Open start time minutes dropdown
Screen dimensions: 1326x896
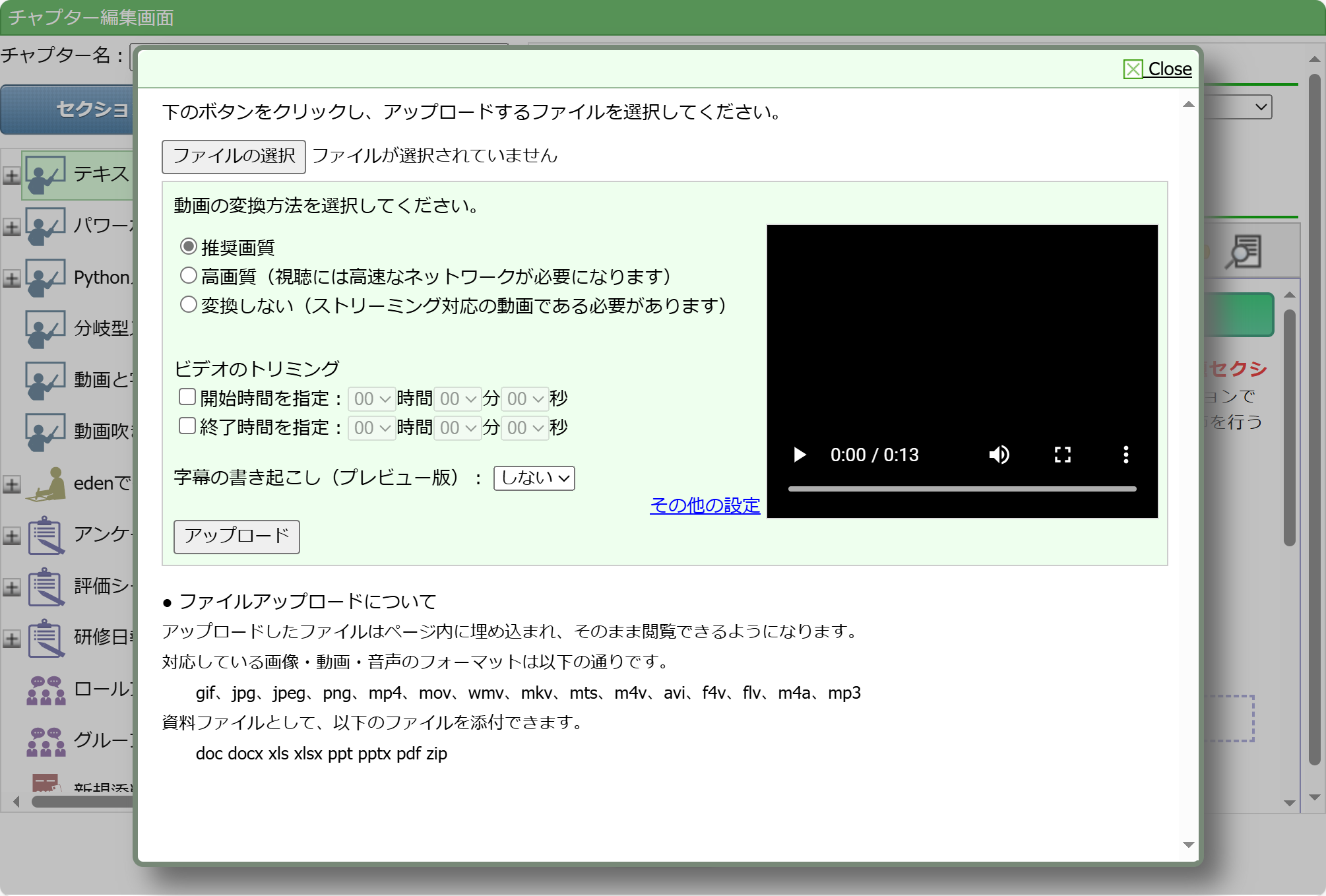[x=458, y=399]
